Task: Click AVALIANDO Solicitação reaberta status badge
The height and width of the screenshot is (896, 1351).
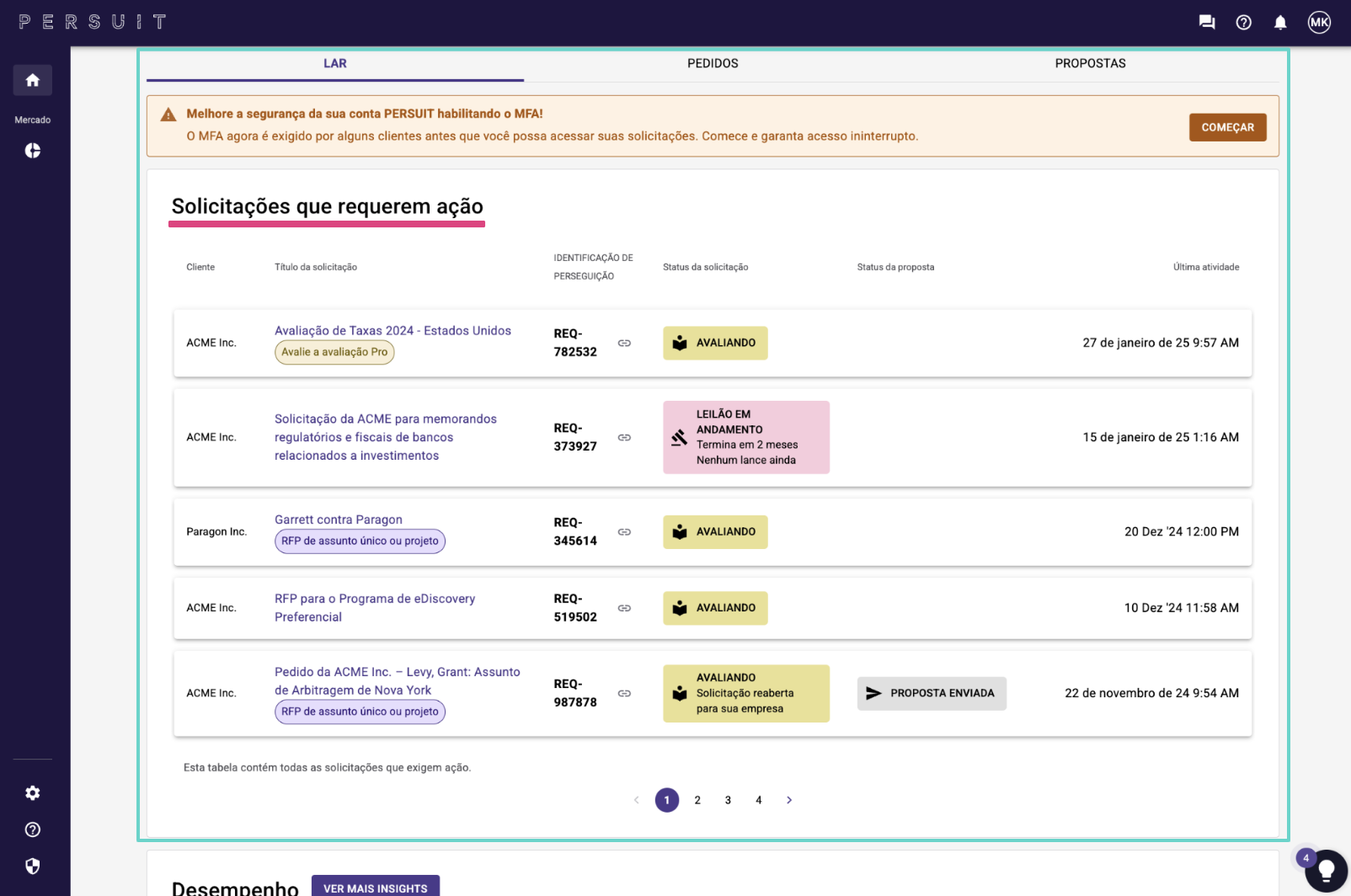Action: point(746,693)
